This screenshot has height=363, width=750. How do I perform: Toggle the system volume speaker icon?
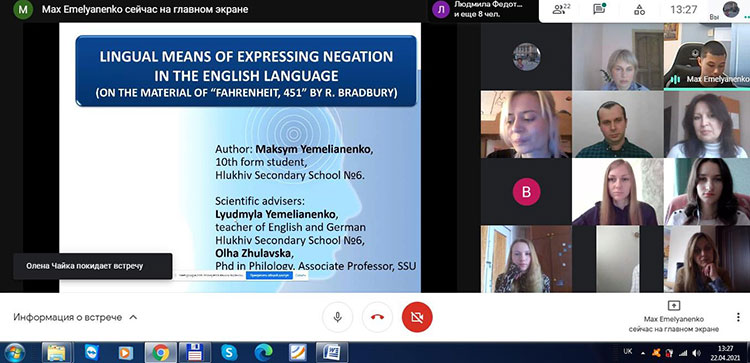coord(696,353)
